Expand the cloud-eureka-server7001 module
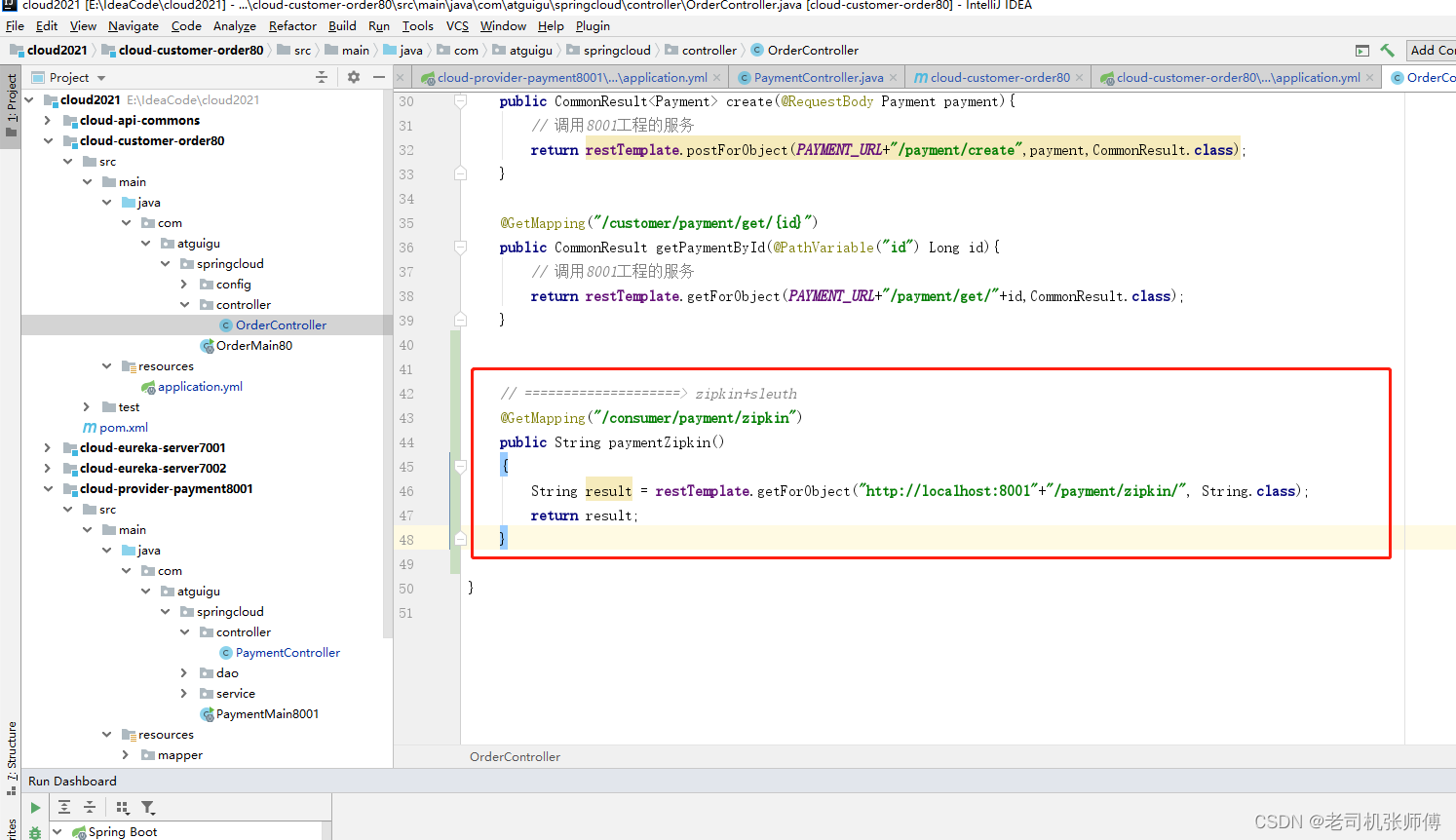This screenshot has width=1456, height=840. coord(48,447)
